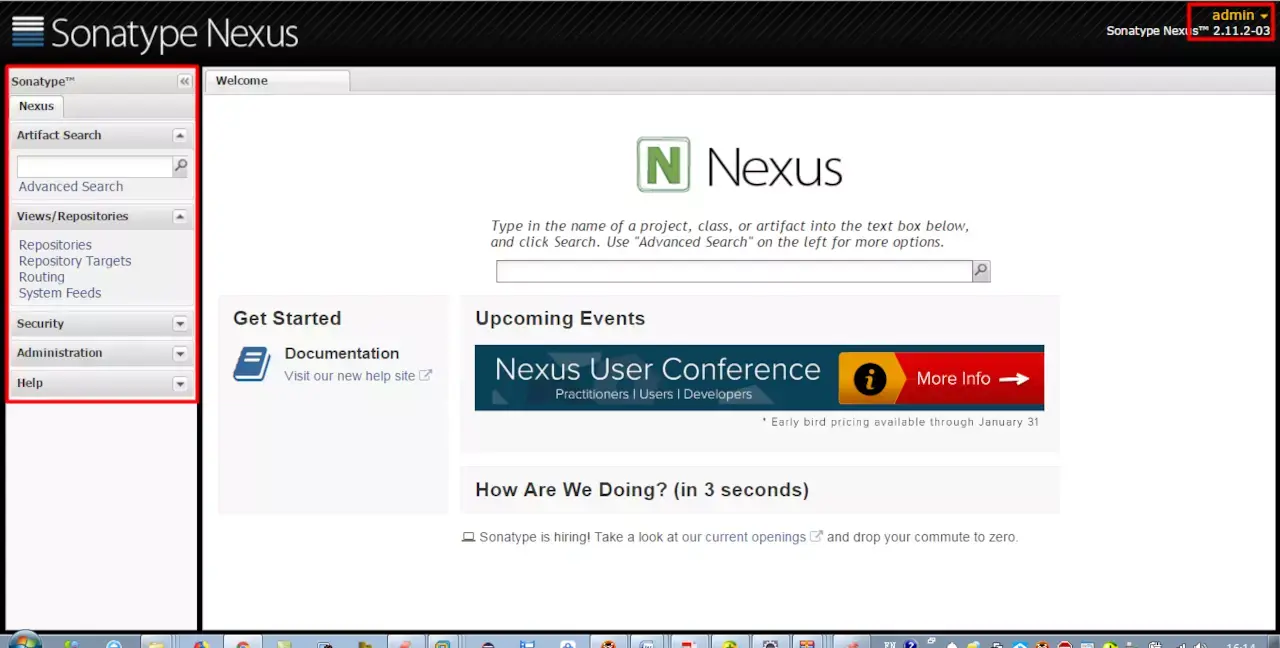Image resolution: width=1280 pixels, height=648 pixels.
Task: Open Routing view
Action: (41, 277)
